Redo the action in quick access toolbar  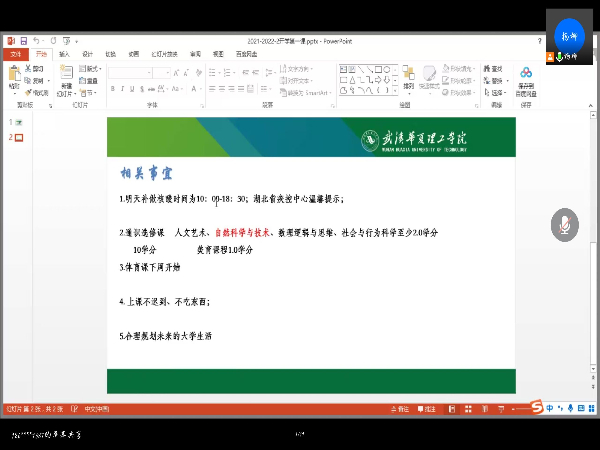tap(53, 41)
